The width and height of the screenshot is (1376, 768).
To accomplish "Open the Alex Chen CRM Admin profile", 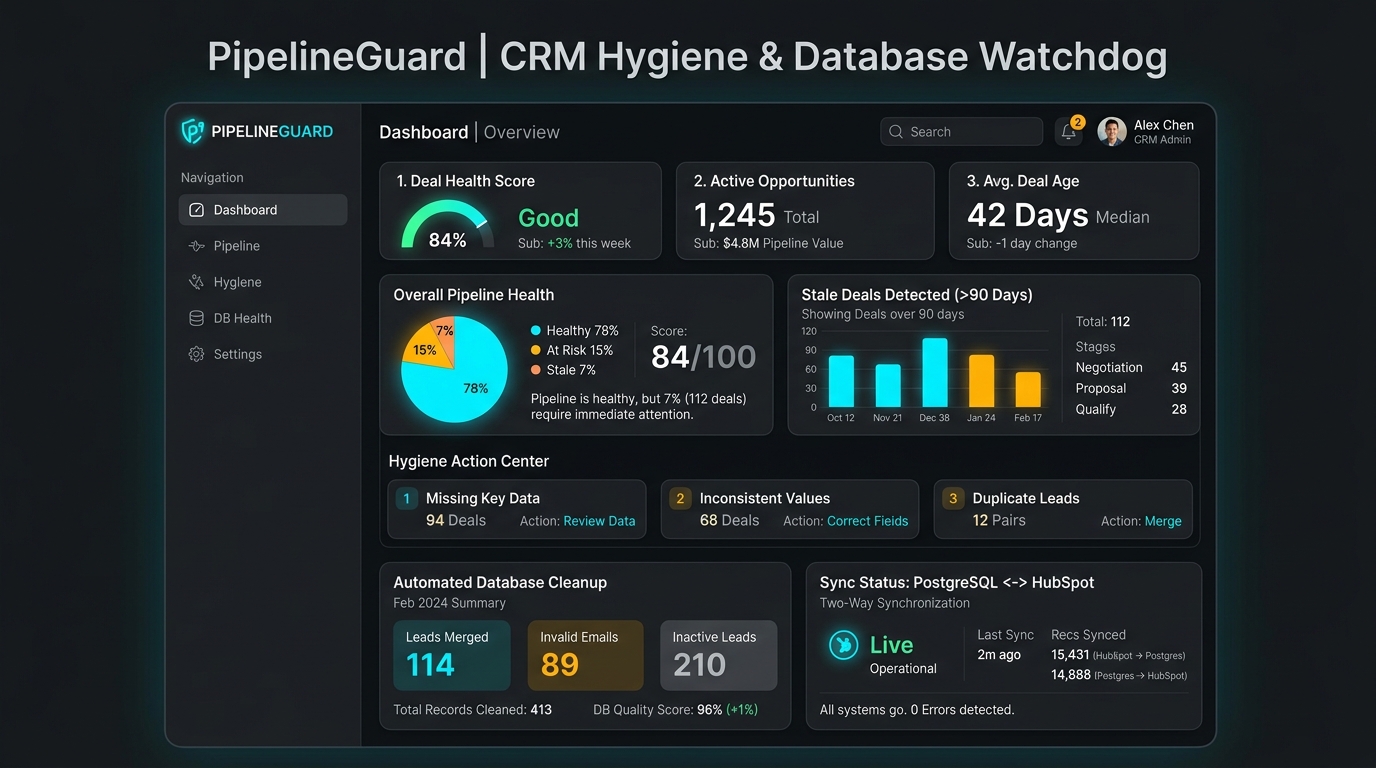I will [1146, 132].
